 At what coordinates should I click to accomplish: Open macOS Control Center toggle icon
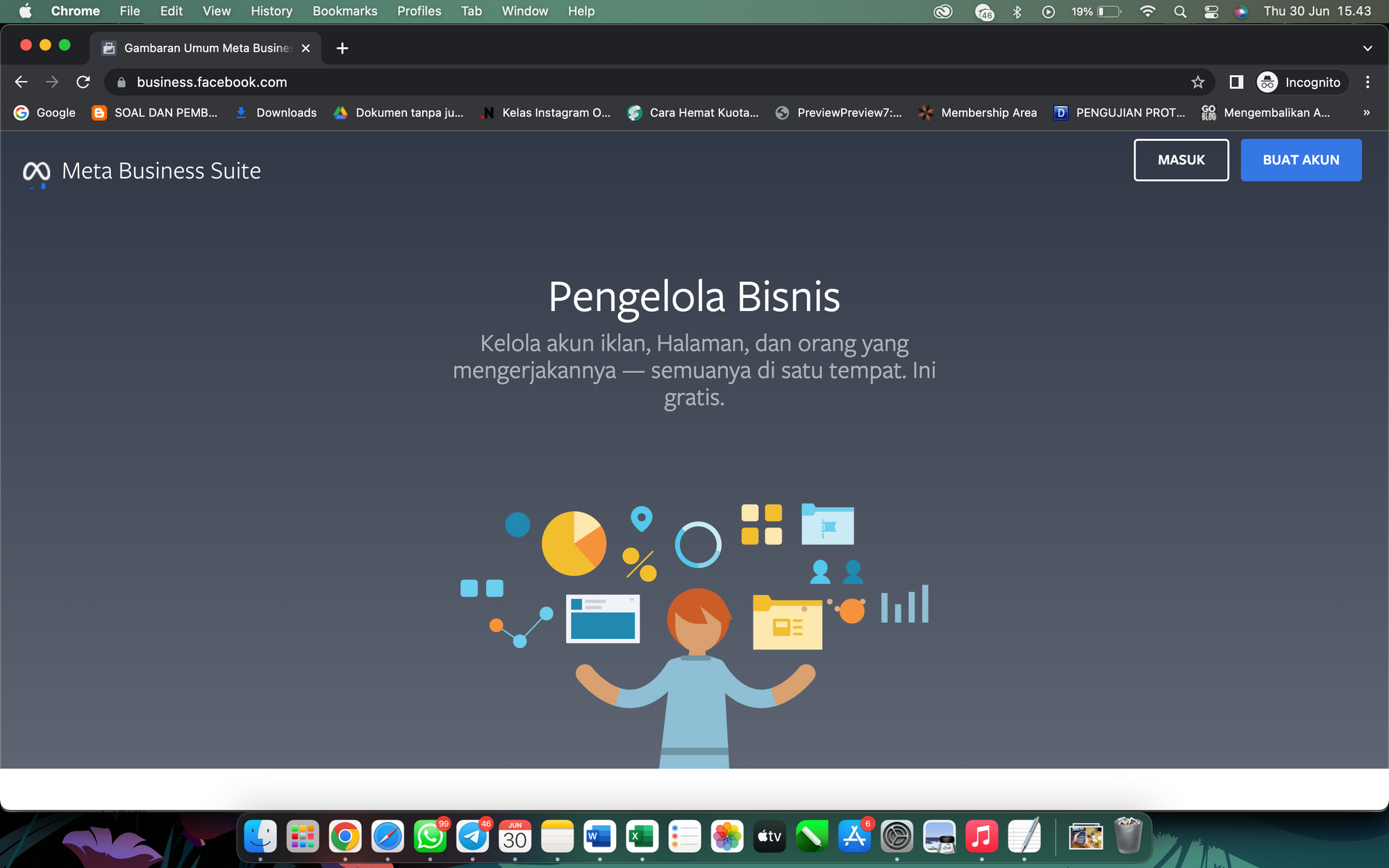[1211, 11]
